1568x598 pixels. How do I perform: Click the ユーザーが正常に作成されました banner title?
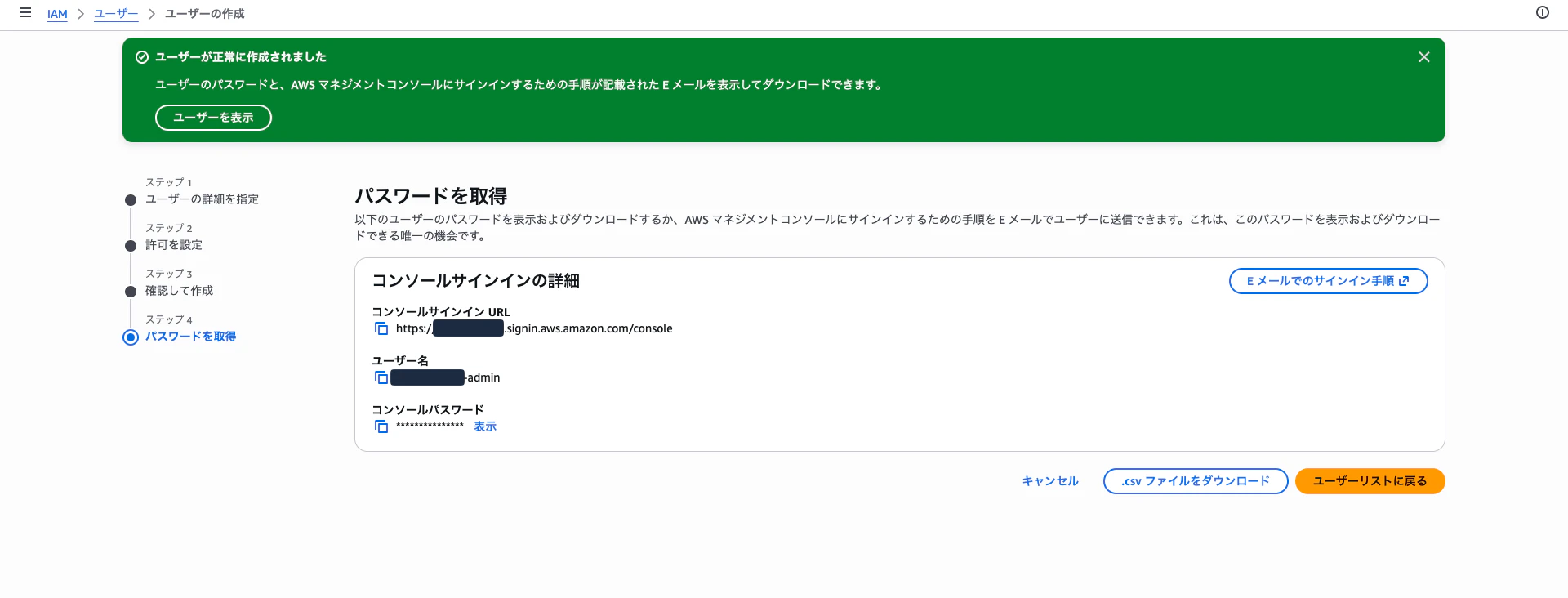tap(241, 57)
